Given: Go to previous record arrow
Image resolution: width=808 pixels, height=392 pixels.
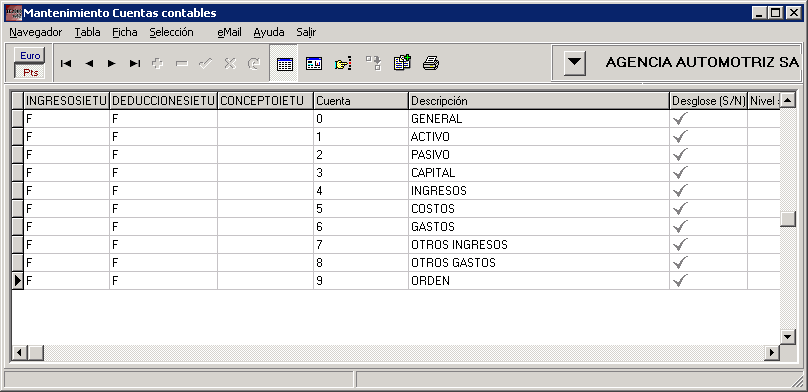Looking at the screenshot, I should point(89,63).
